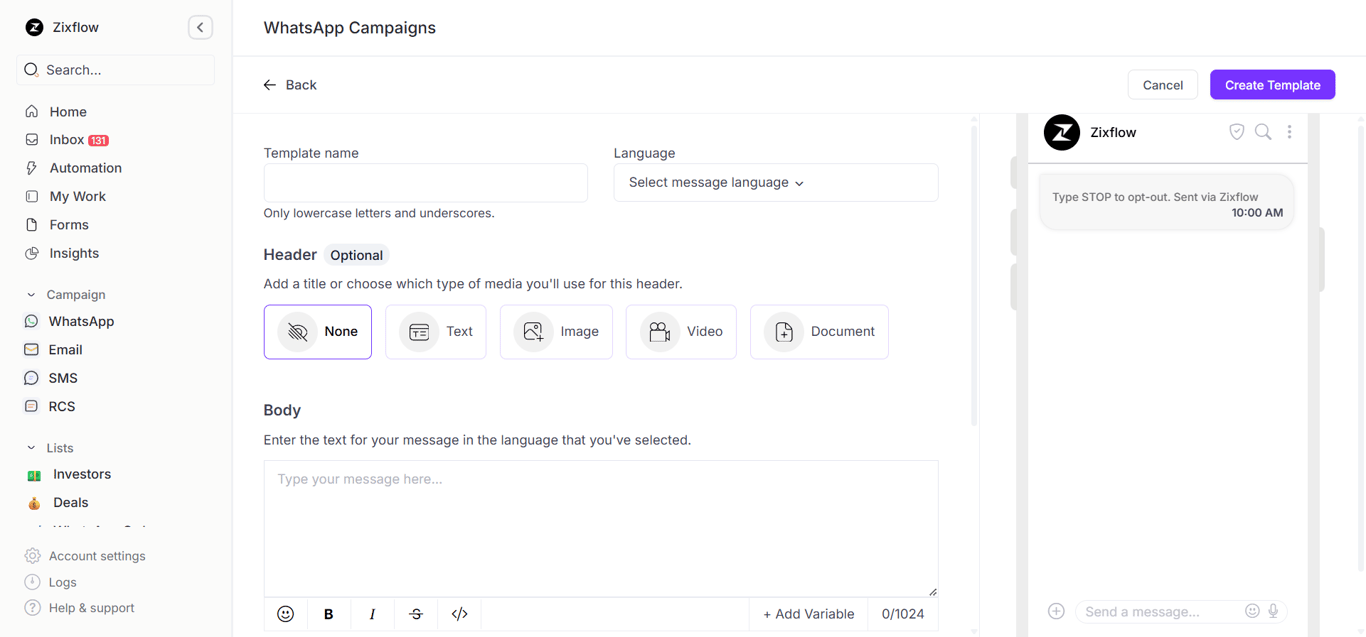Apply strikethrough formatting
Screen dimensions: 1366x637
click(x=415, y=613)
